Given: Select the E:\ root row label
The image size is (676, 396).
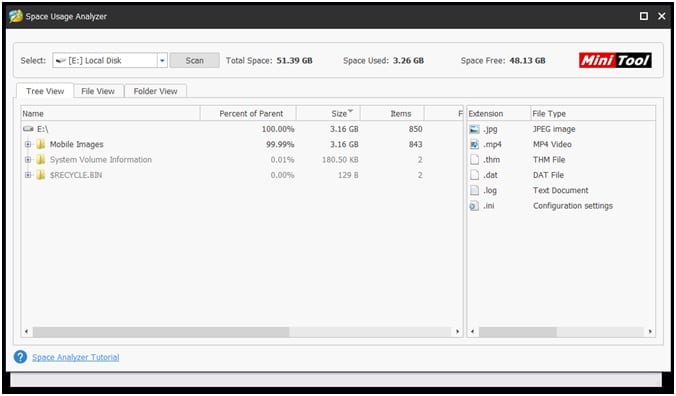Looking at the screenshot, I should [42, 129].
